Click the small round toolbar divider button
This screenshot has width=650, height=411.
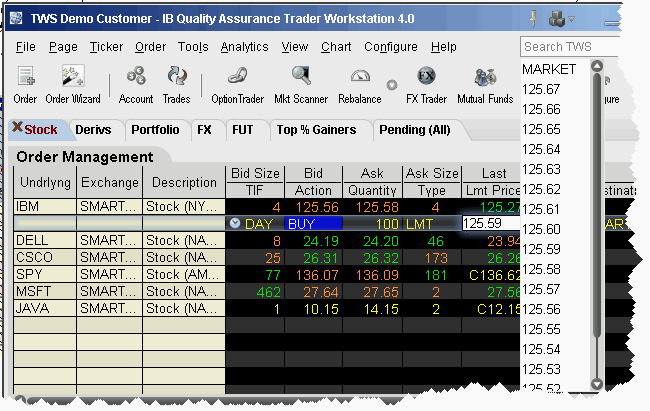[x=392, y=85]
